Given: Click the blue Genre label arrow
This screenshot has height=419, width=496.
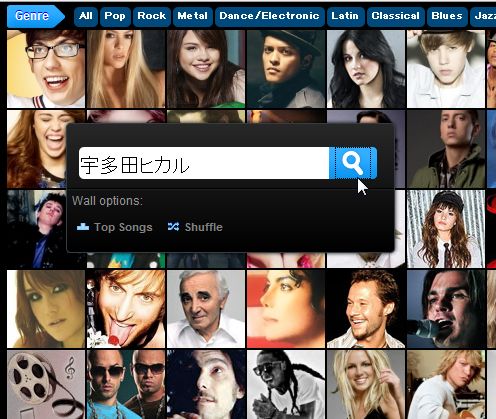Looking at the screenshot, I should [35, 16].
